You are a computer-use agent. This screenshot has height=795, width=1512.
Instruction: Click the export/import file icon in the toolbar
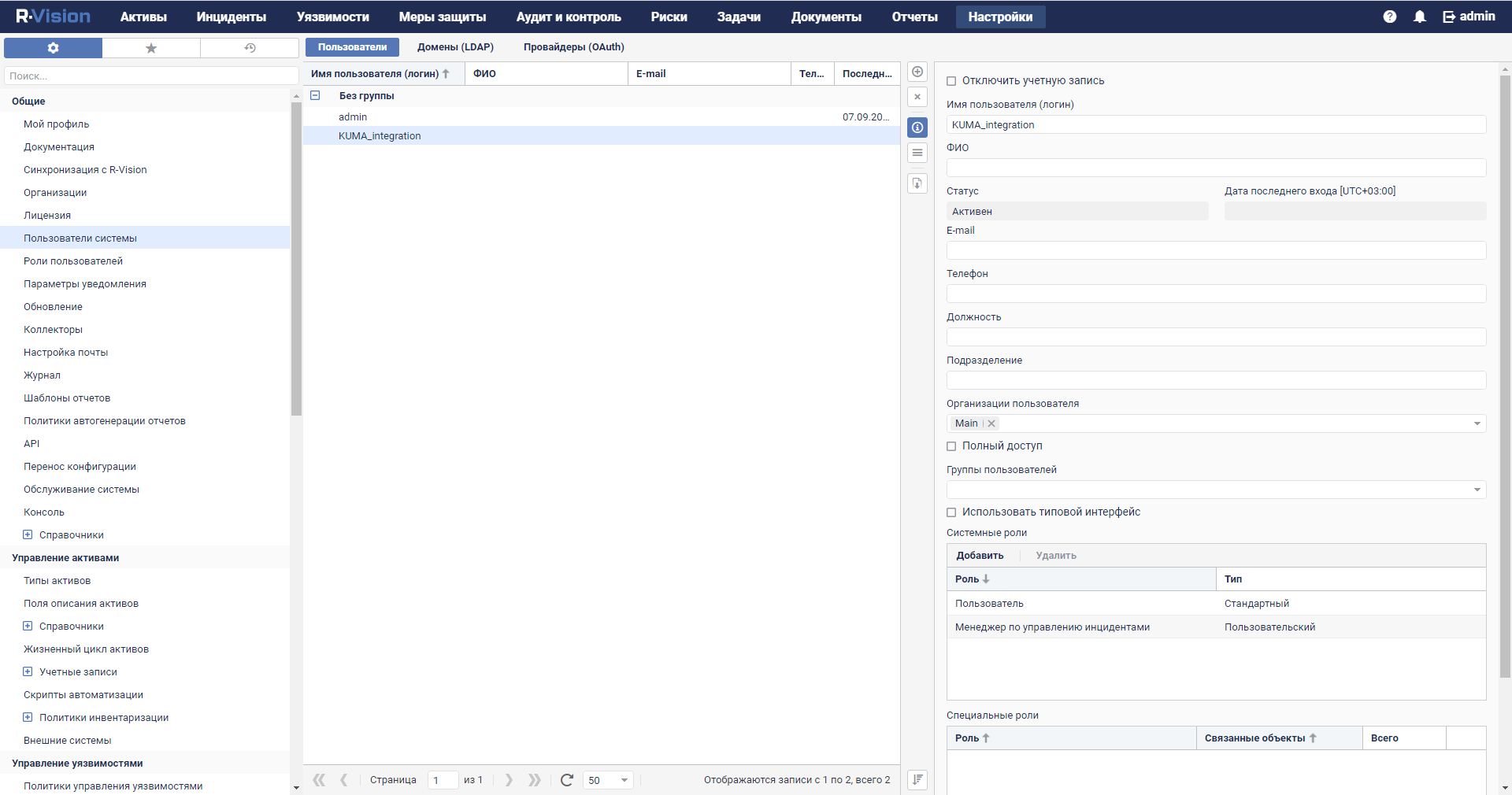[x=917, y=183]
